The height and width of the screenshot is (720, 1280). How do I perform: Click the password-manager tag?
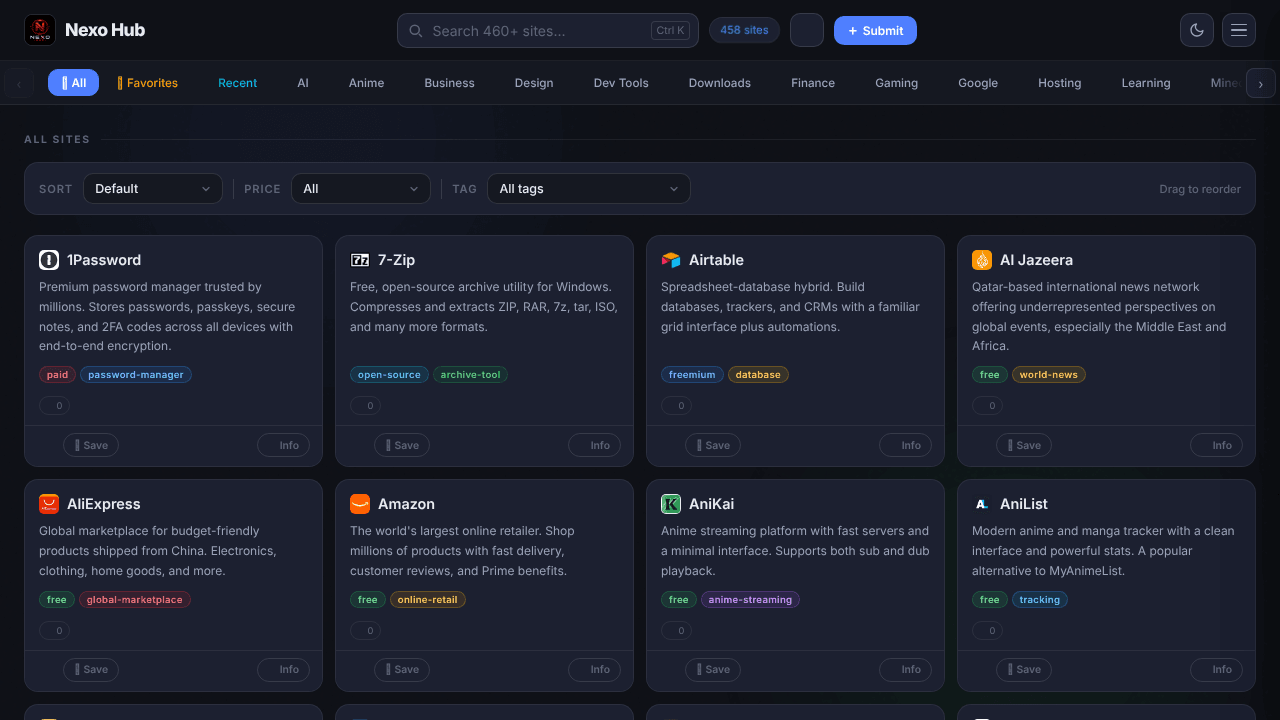[136, 375]
